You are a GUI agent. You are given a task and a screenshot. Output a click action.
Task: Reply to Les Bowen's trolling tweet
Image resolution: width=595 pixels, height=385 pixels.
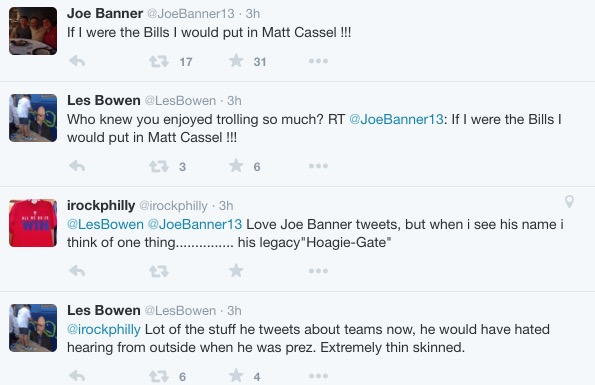coord(77,166)
